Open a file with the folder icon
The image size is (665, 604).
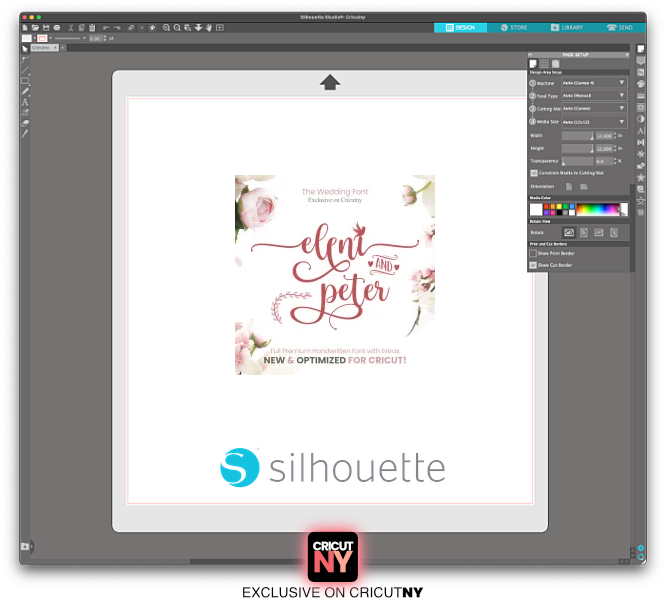(35, 28)
